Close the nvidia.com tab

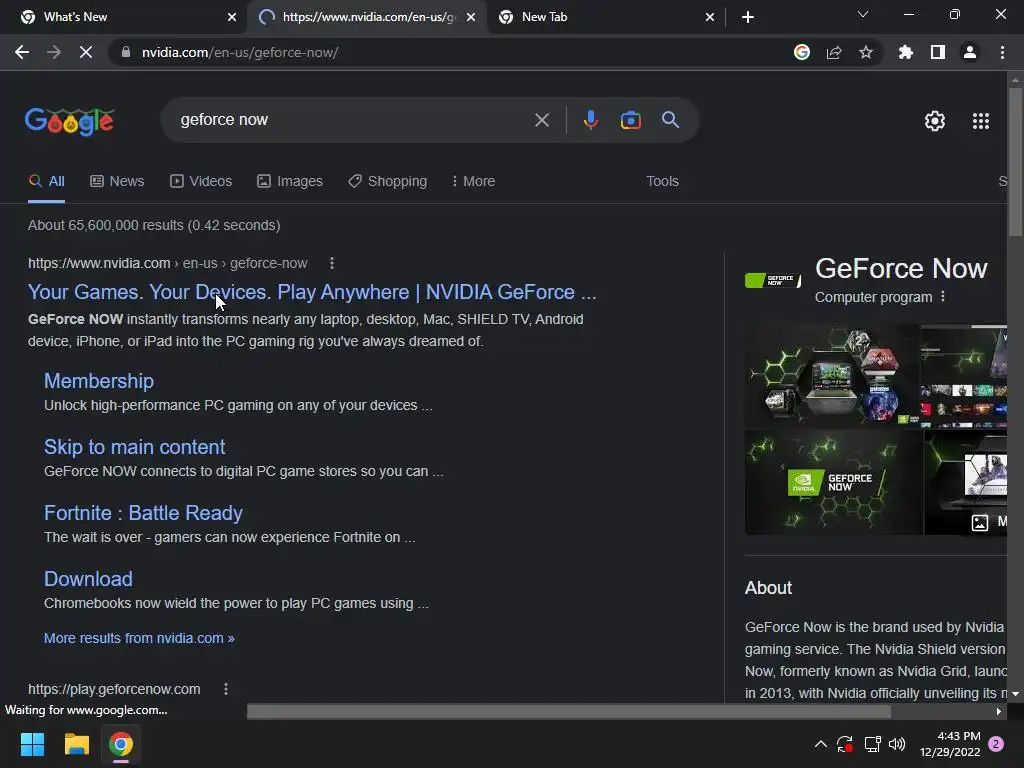coord(471,17)
